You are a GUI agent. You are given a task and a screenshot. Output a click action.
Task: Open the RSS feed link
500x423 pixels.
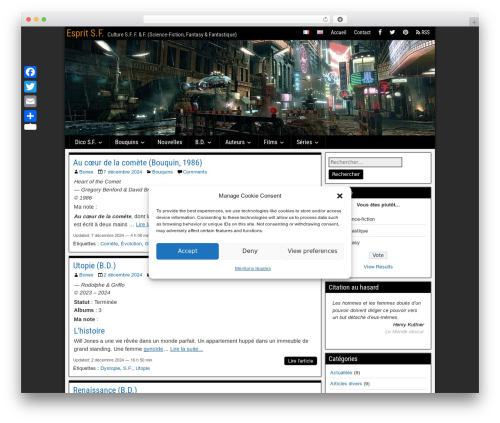click(423, 32)
